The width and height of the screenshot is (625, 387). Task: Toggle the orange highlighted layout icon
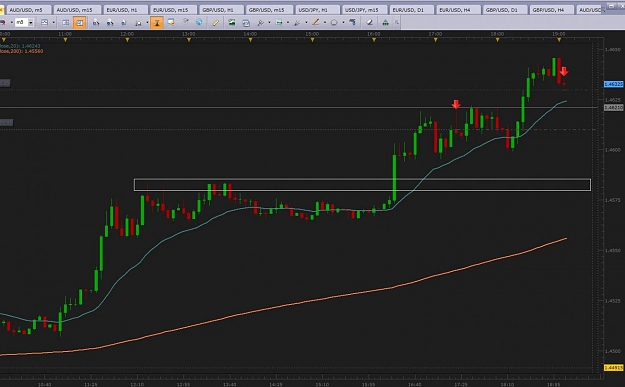(x=80, y=23)
